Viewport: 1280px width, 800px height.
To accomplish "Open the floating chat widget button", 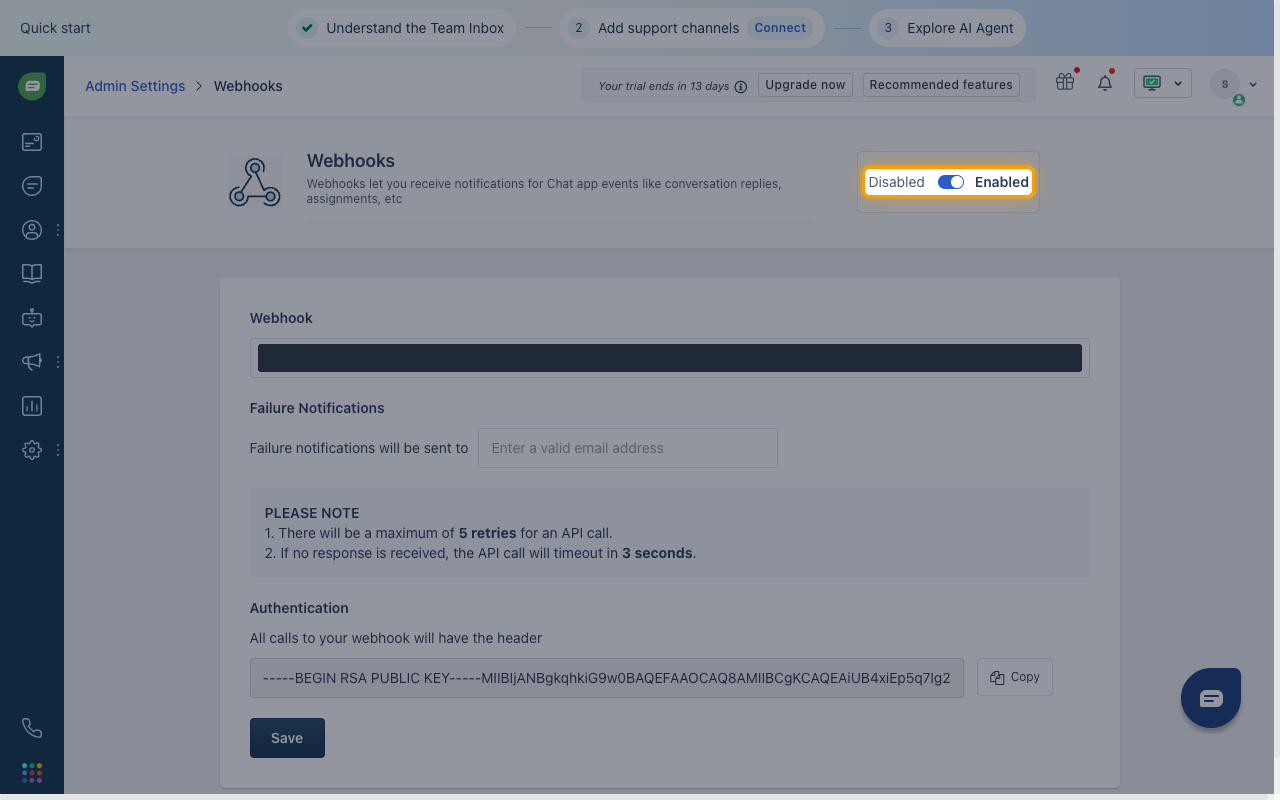I will click(x=1211, y=697).
